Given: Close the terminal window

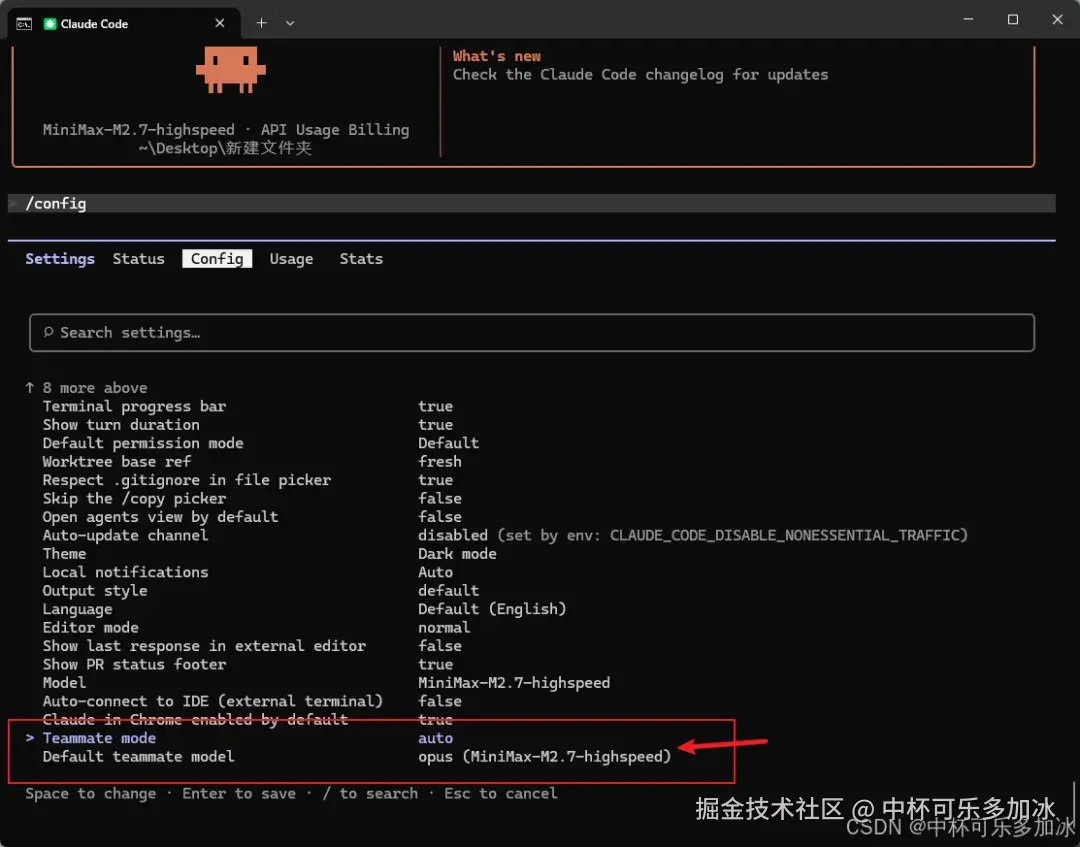Looking at the screenshot, I should (x=1057, y=19).
